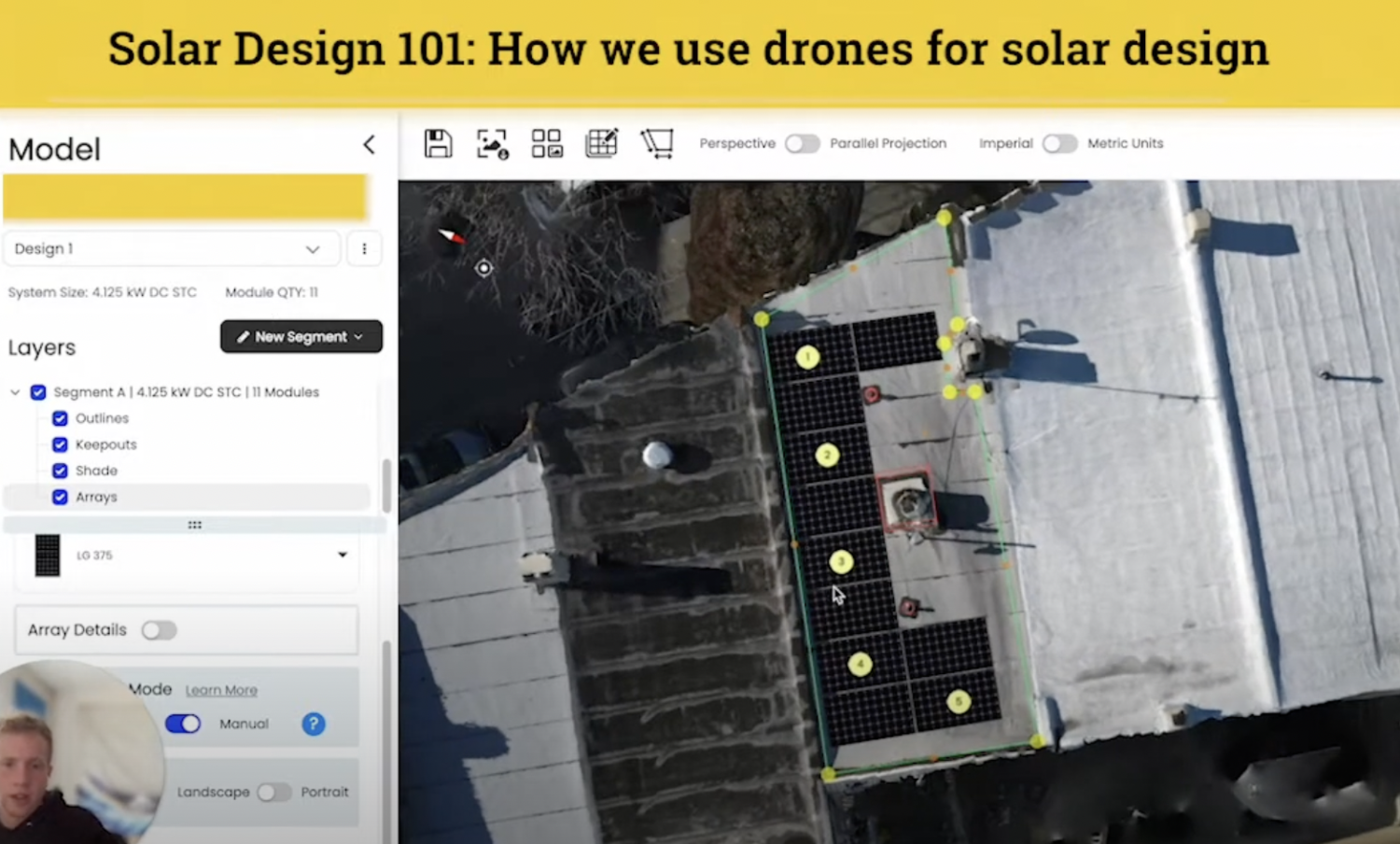Viewport: 1400px width, 844px height.
Task: Open the gallery grid view icon
Action: [547, 144]
